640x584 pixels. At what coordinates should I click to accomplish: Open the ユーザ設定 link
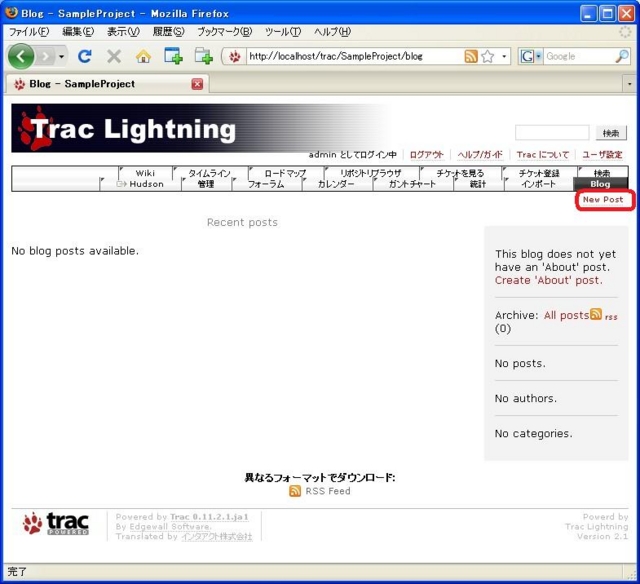pos(602,155)
